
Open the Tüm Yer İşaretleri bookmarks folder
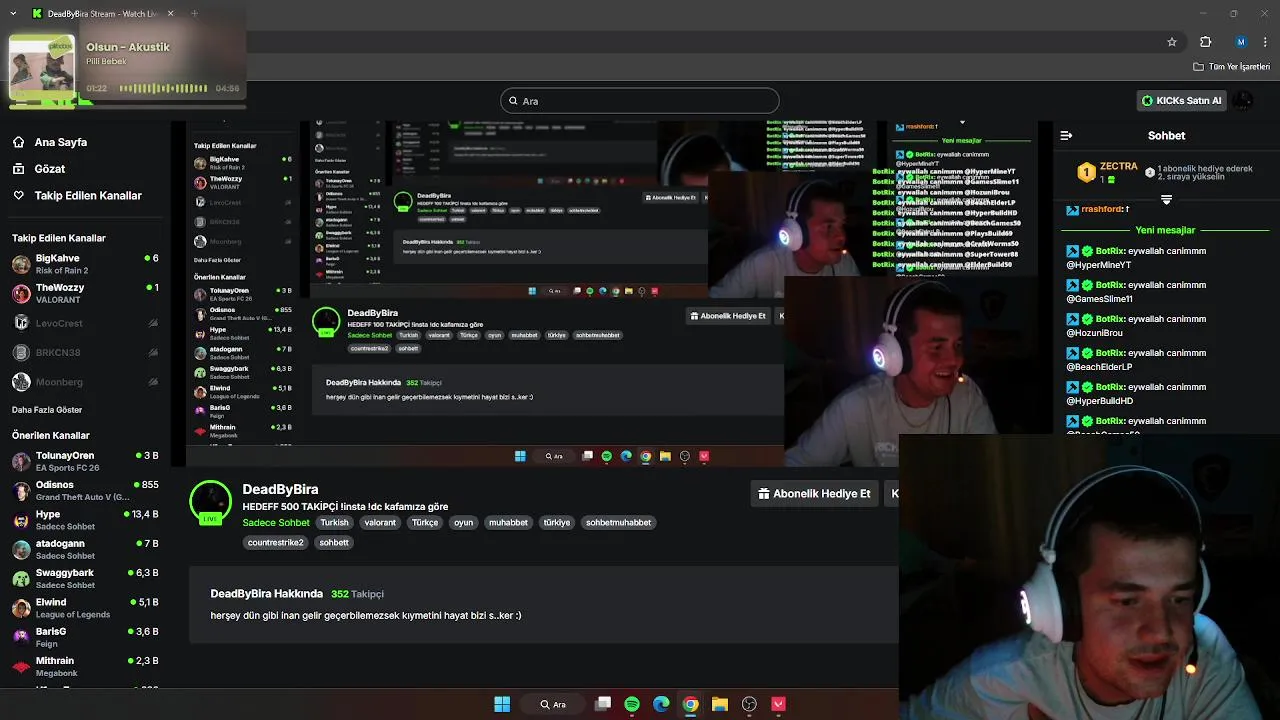[1231, 67]
